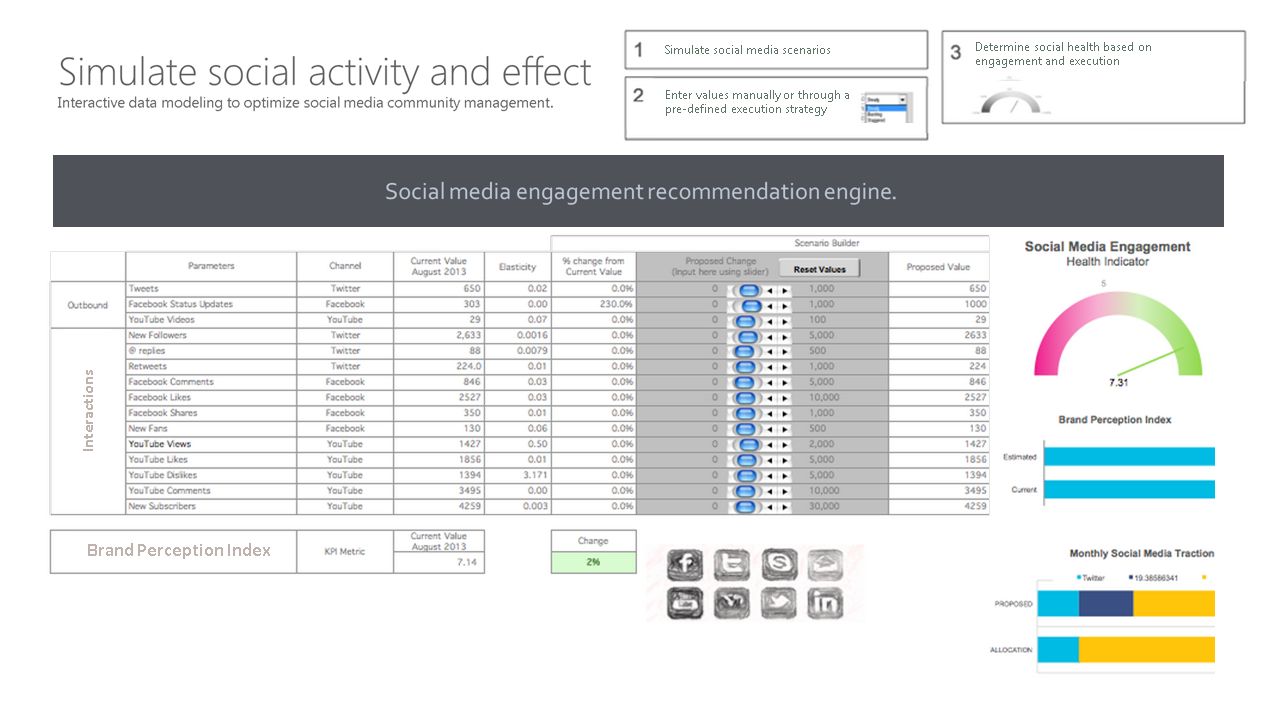This screenshot has width=1280, height=720.
Task: Click the green Change 2% cell
Action: (593, 562)
